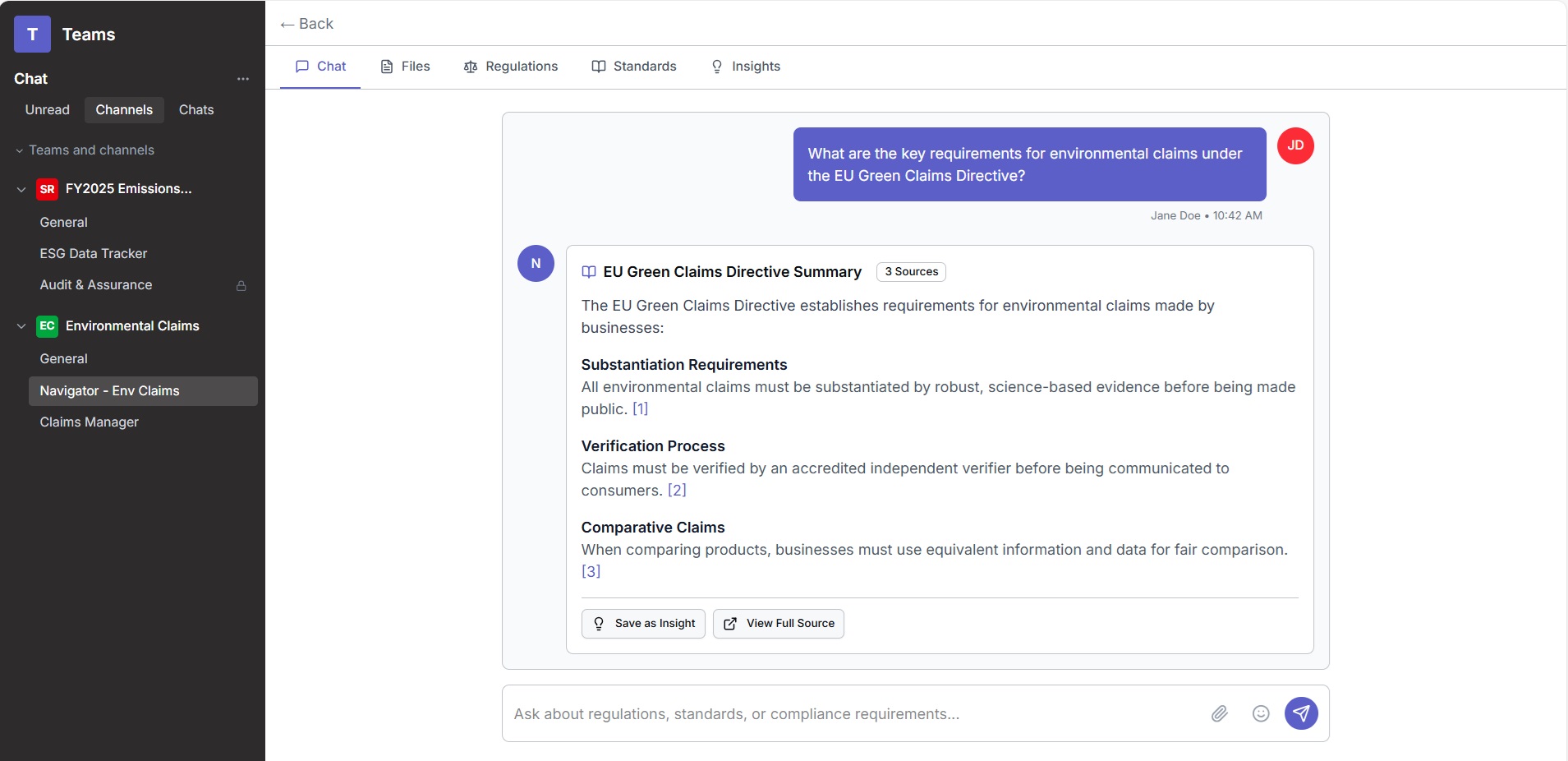Click the JD user avatar
Screen dimensions: 1568x761
tap(1295, 145)
